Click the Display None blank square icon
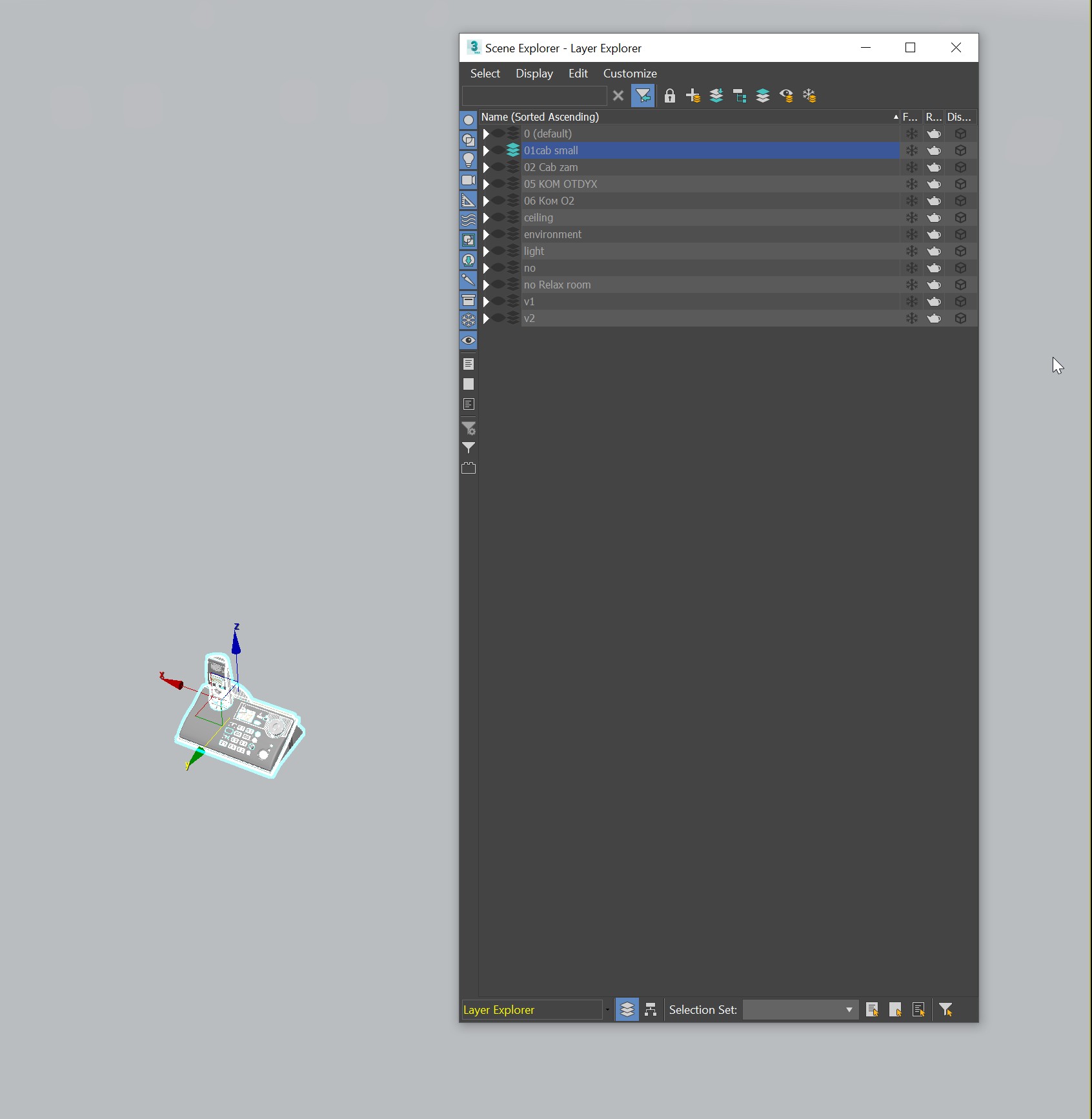The height and width of the screenshot is (1119, 1092). (x=469, y=384)
